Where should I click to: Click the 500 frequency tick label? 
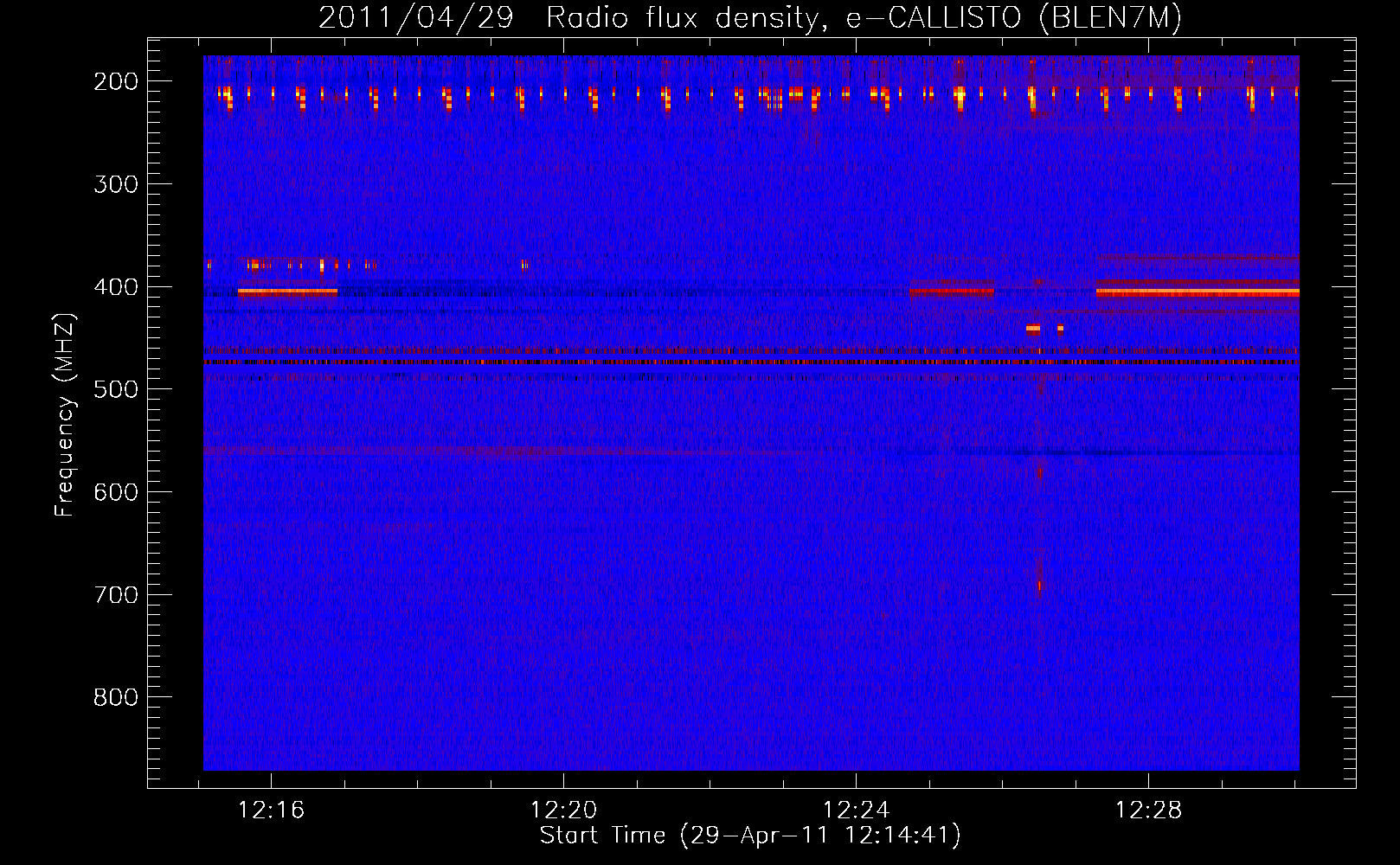(x=116, y=389)
